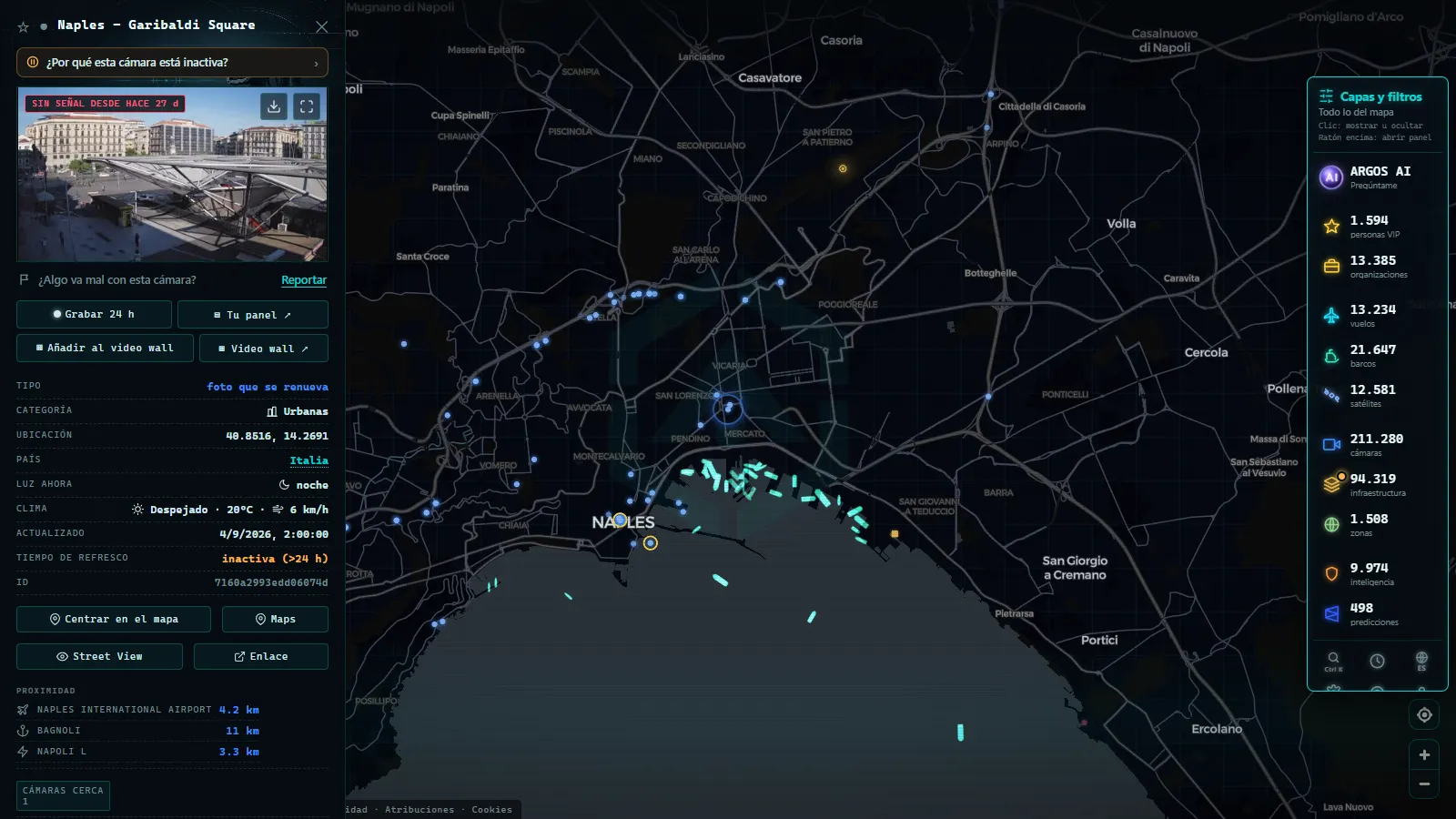Show the VIP persons layer star icon
This screenshot has height=819, width=1456.
tap(1331, 227)
